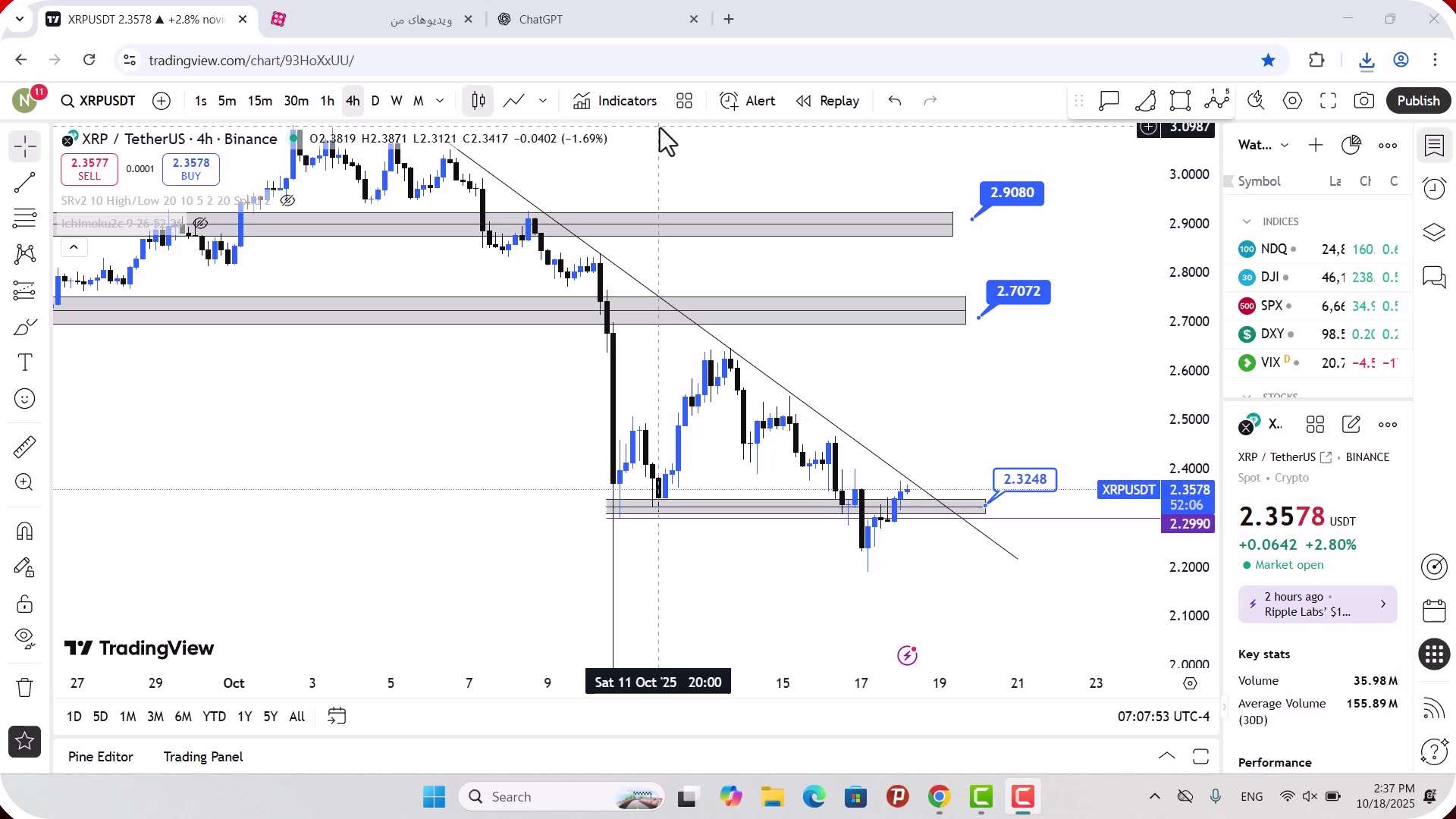Open the Watchlist name dropdown
Viewport: 1456px width, 819px height.
[x=1263, y=145]
